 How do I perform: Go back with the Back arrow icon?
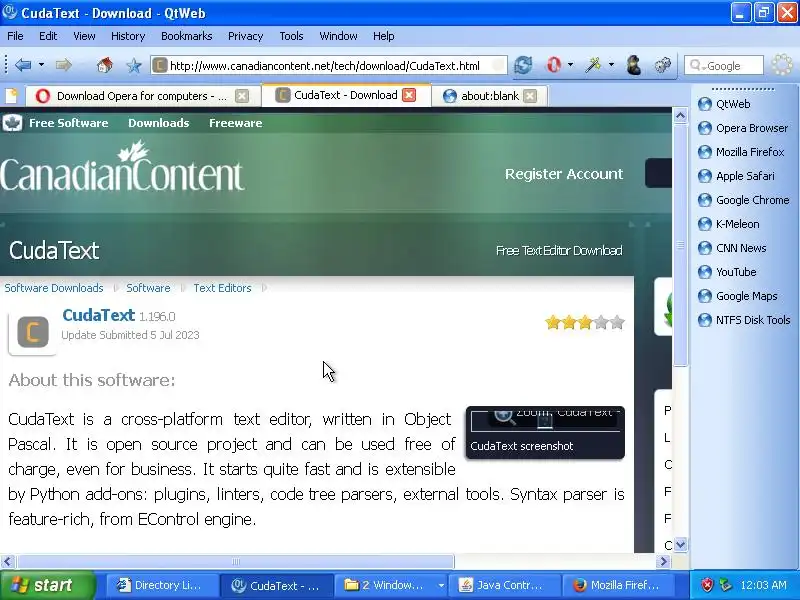click(23, 65)
